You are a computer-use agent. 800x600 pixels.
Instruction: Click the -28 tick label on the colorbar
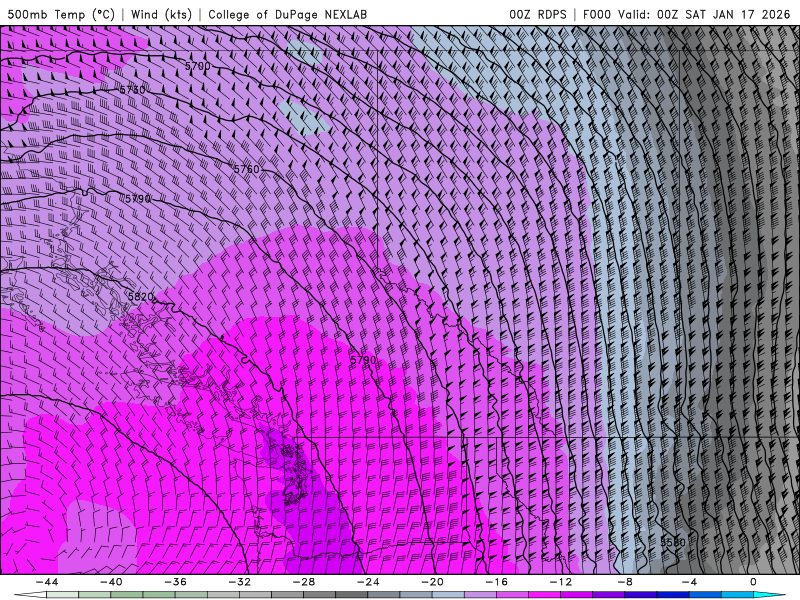tap(304, 582)
